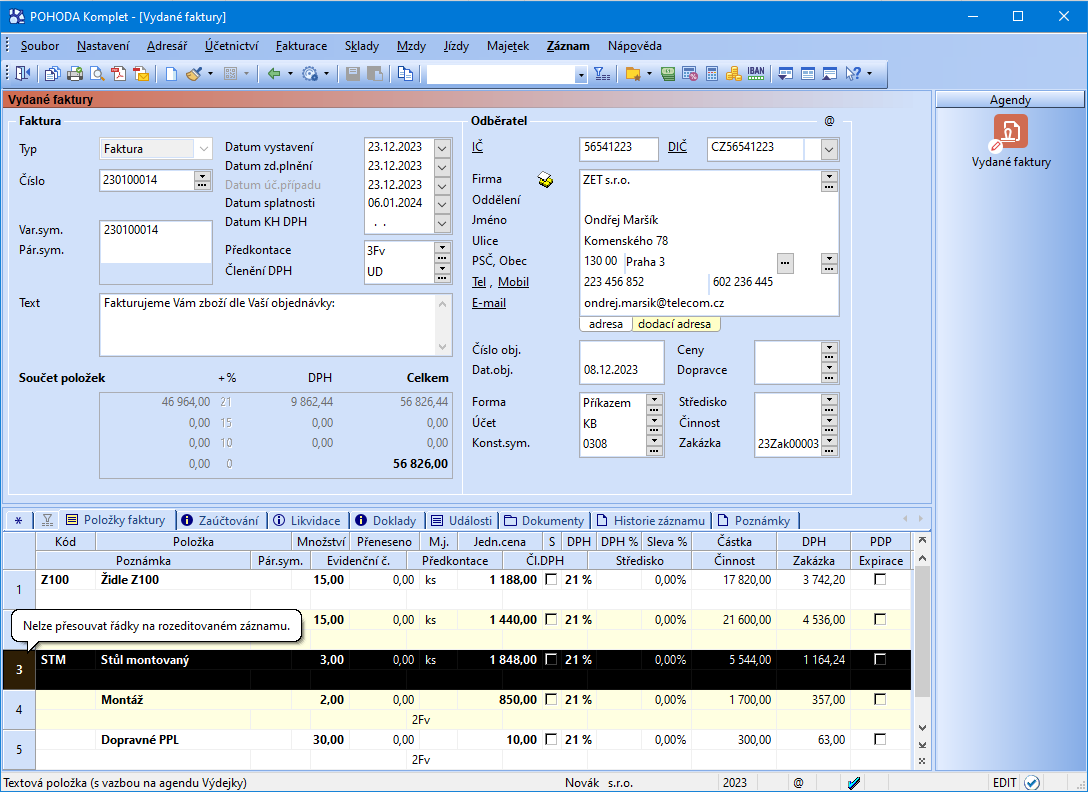Select the dodací adresa tab
This screenshot has width=1088, height=792.
pyautogui.click(x=675, y=324)
